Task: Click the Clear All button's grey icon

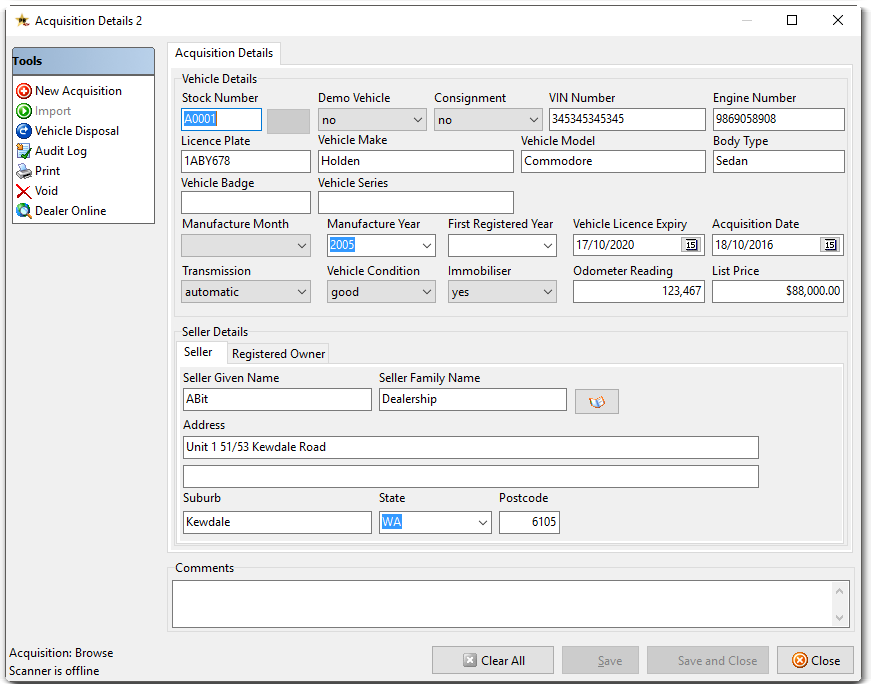Action: click(470, 660)
